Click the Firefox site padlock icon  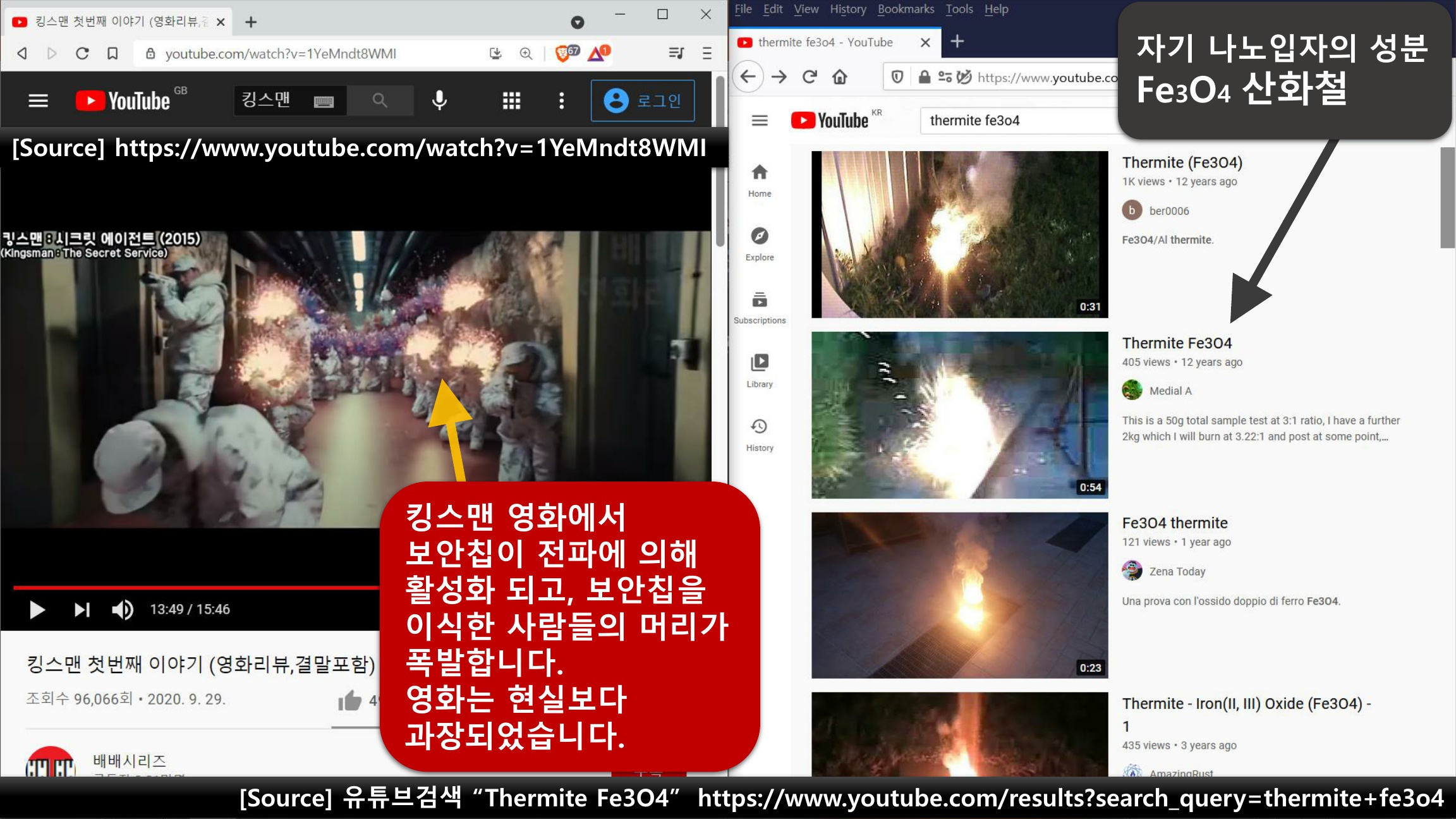[925, 77]
